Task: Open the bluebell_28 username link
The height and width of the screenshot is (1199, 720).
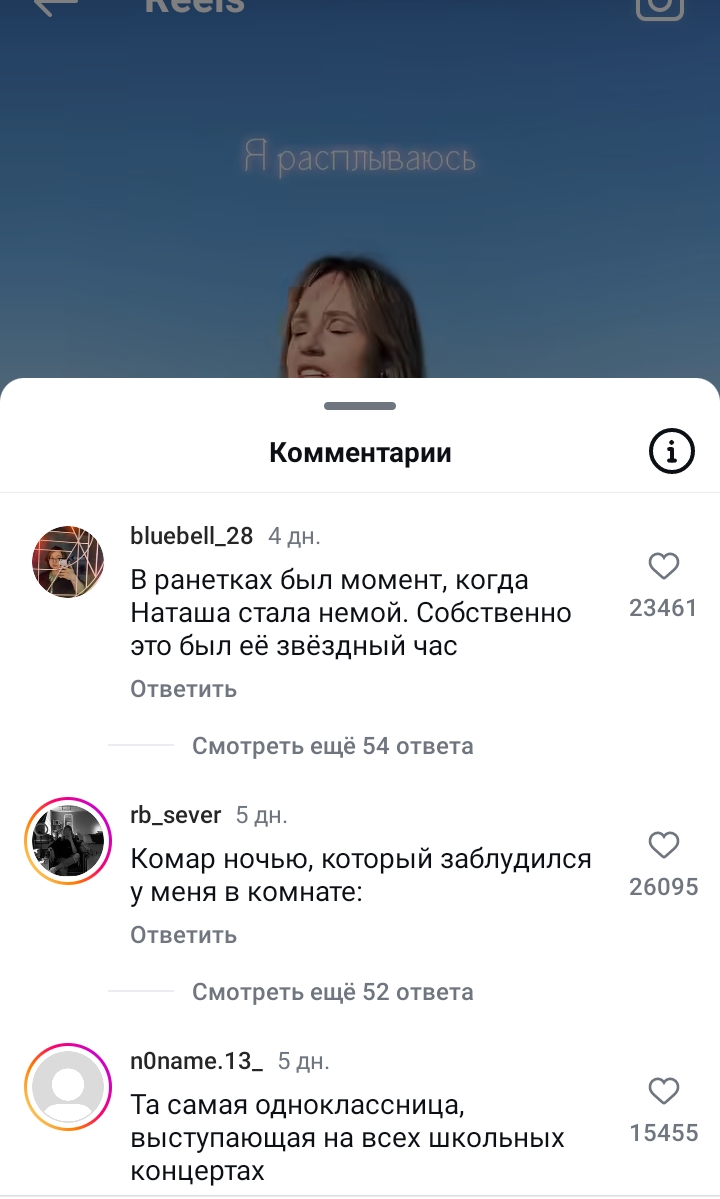Action: pos(191,536)
